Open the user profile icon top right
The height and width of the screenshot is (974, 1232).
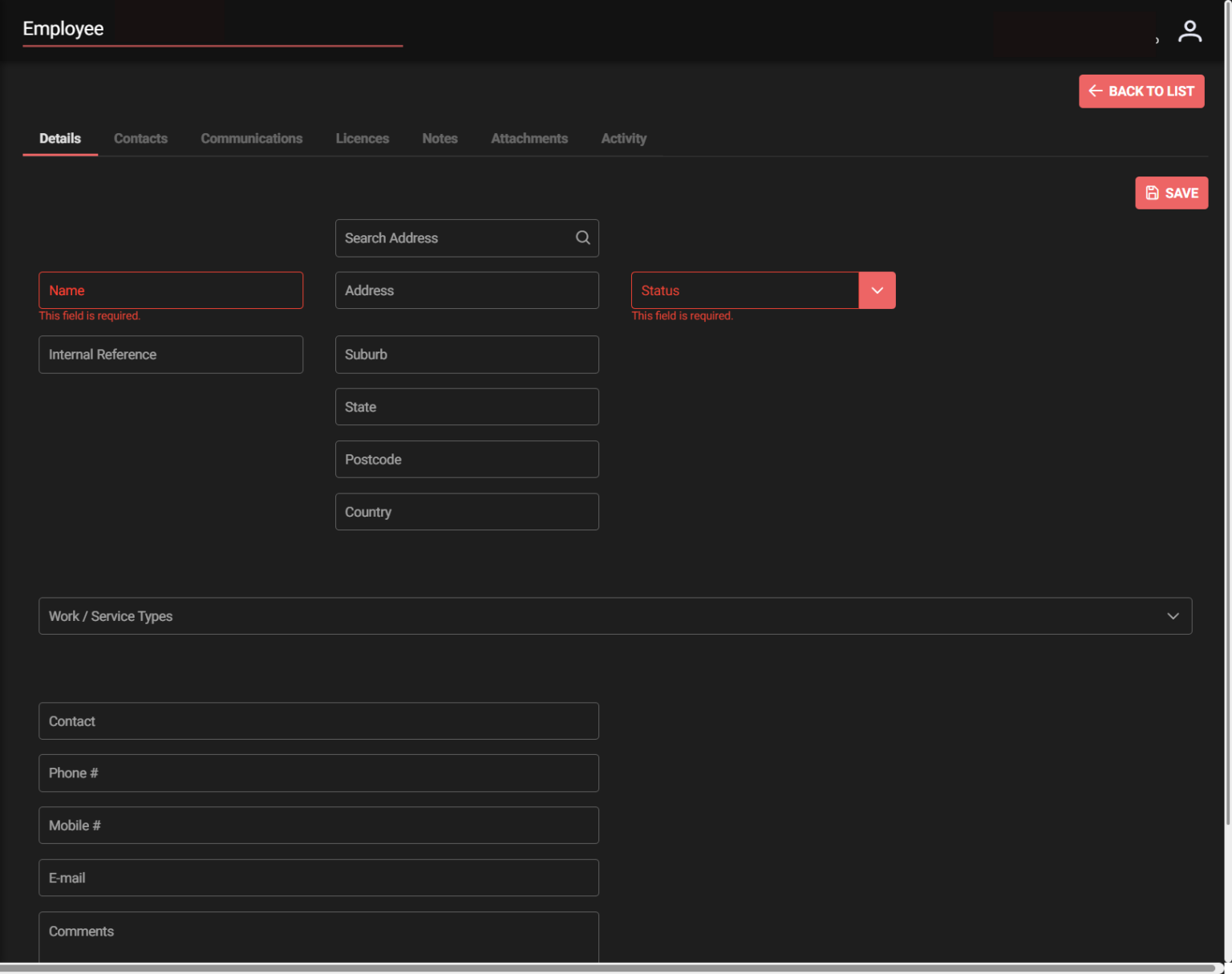tap(1190, 30)
